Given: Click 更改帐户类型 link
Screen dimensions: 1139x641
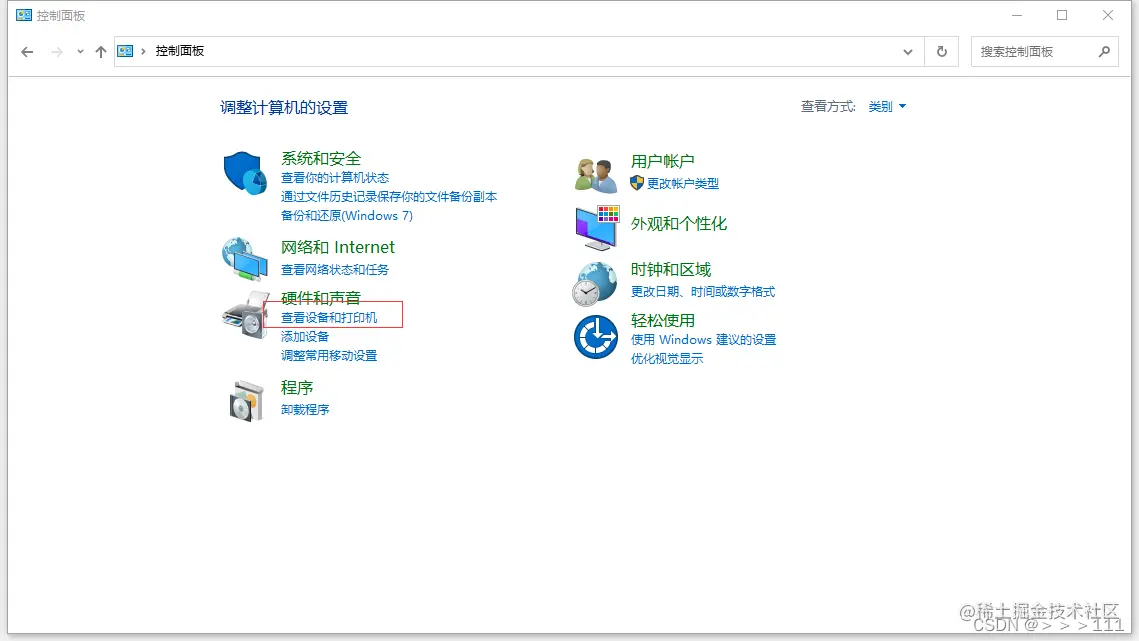Looking at the screenshot, I should [683, 184].
